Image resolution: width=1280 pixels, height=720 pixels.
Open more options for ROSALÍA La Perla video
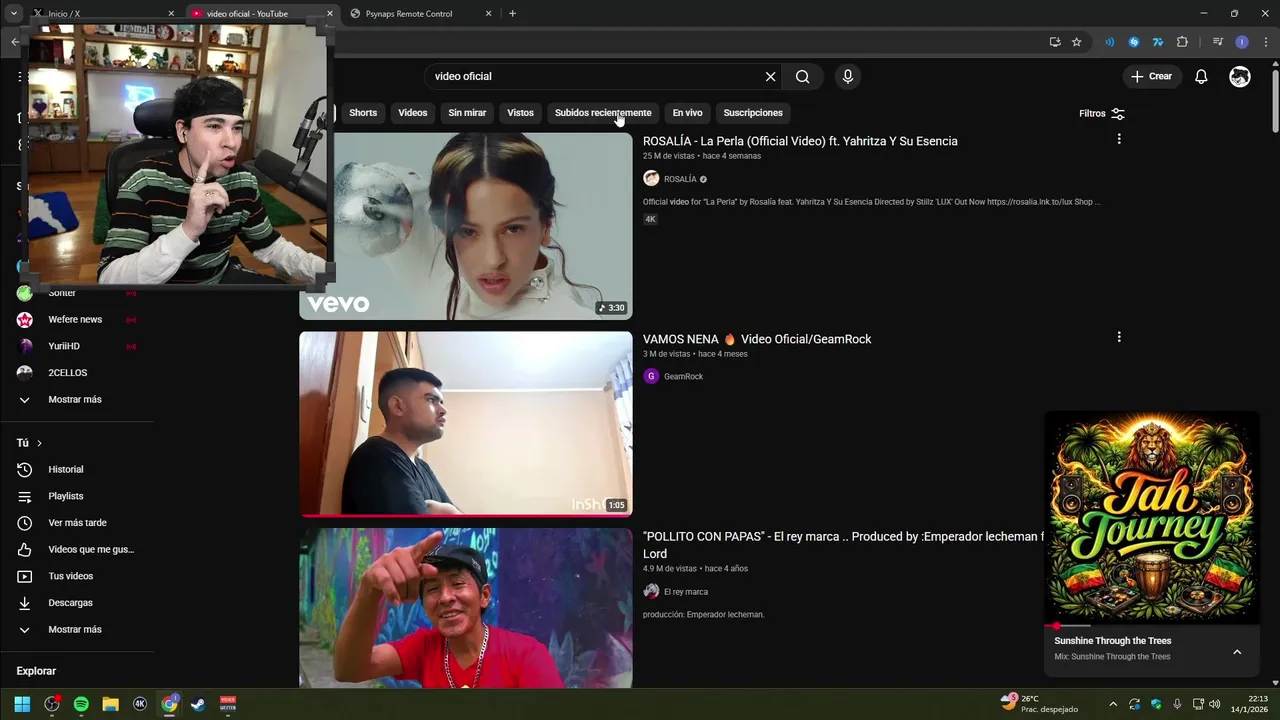click(1119, 139)
